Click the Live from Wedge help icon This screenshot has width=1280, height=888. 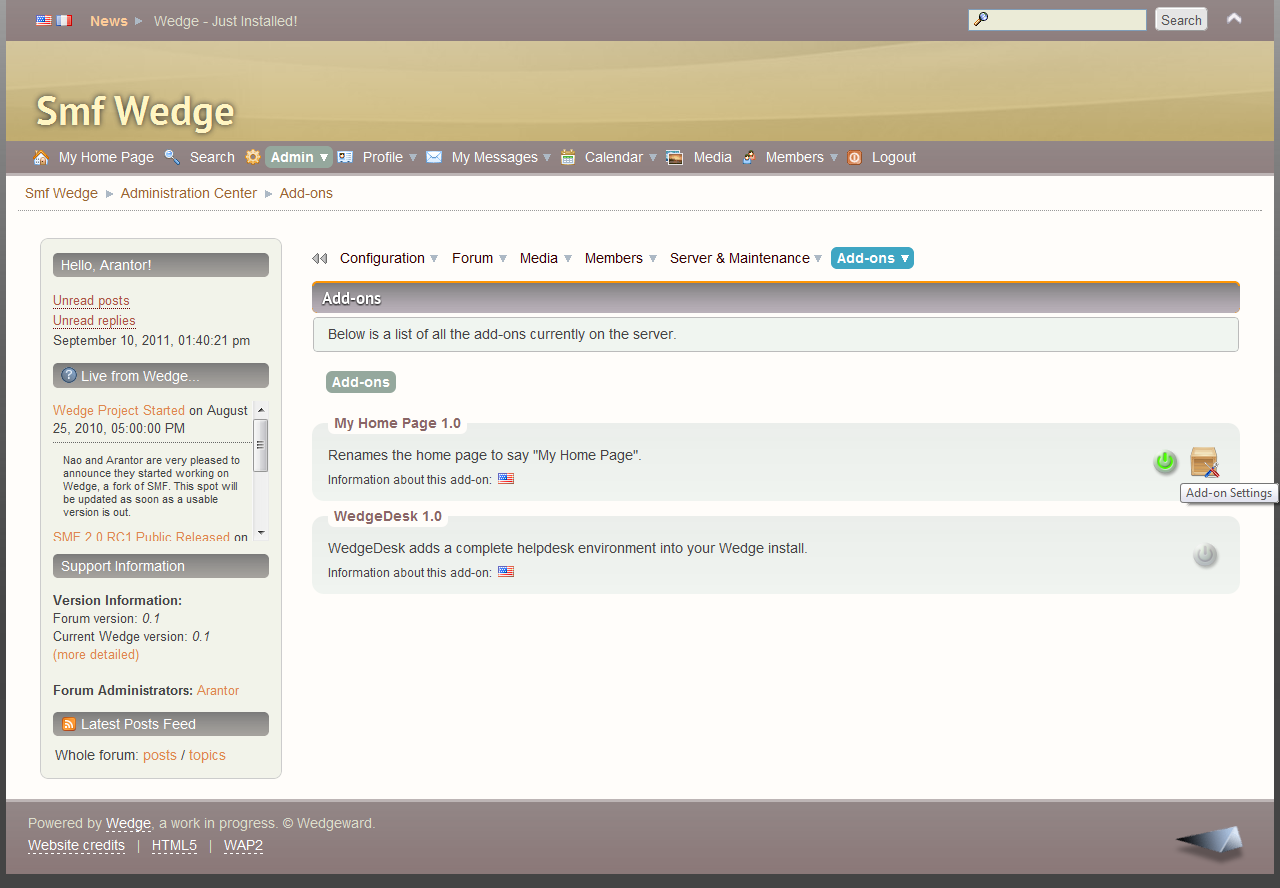click(69, 376)
